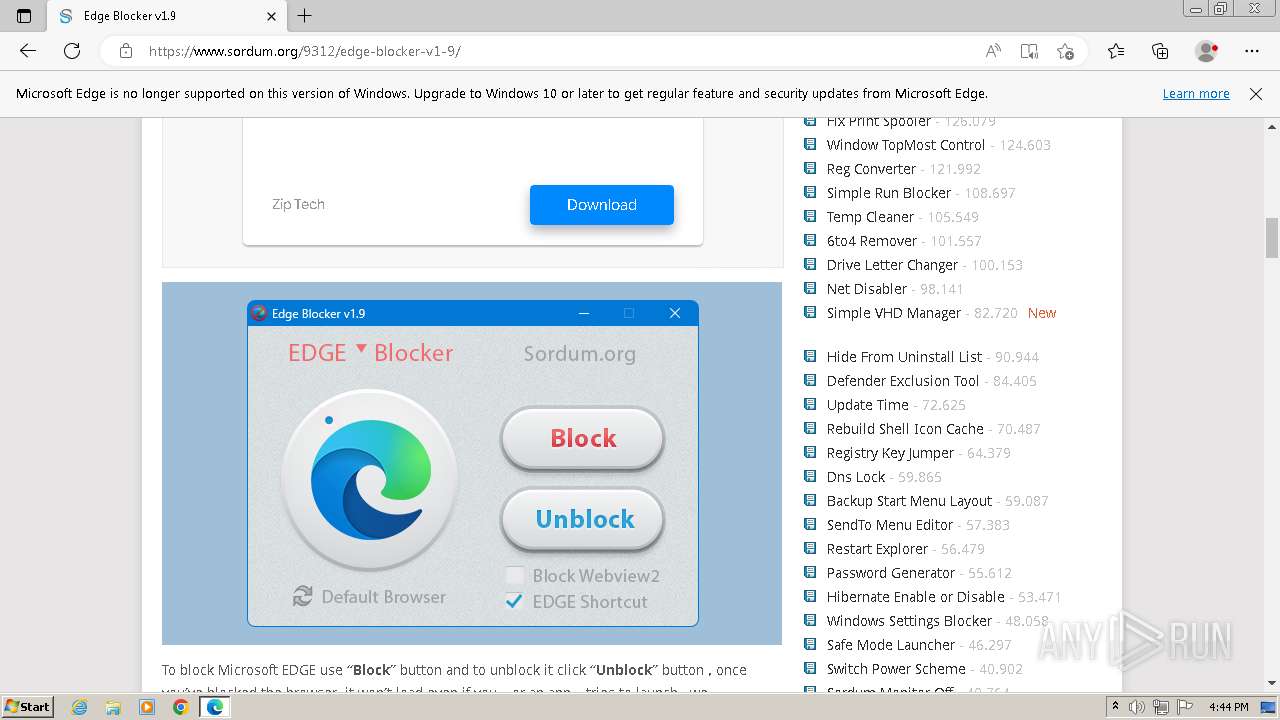1280x720 pixels.
Task: Open the user profile menu
Action: (1207, 51)
